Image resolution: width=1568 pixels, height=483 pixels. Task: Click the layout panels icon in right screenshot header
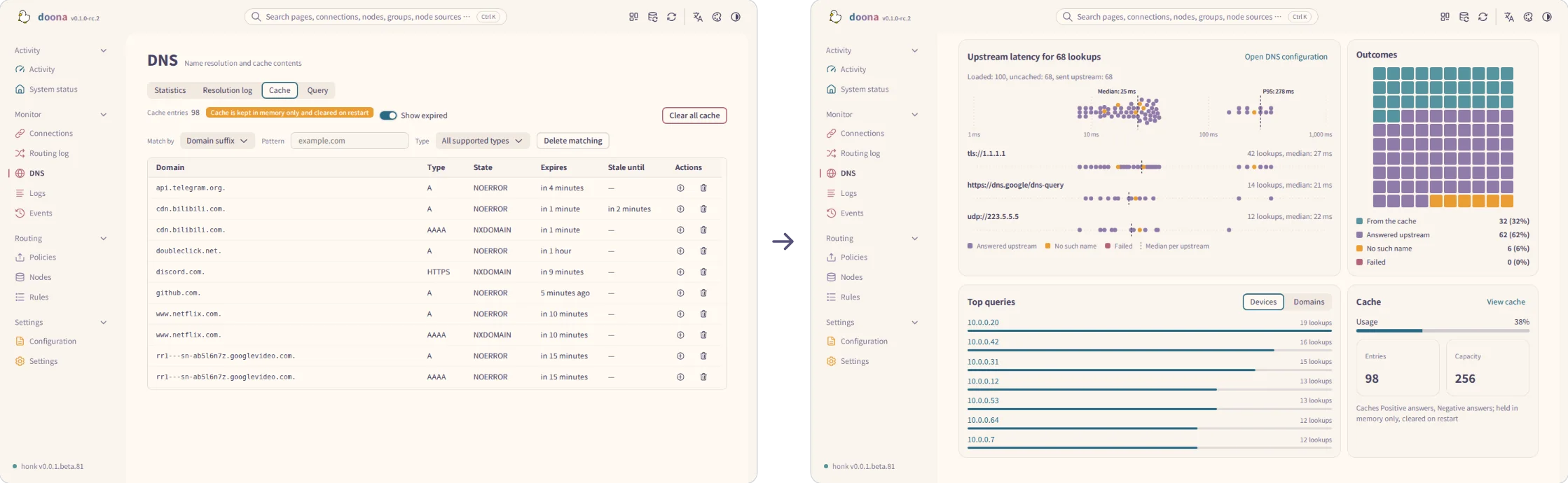[x=1445, y=17]
